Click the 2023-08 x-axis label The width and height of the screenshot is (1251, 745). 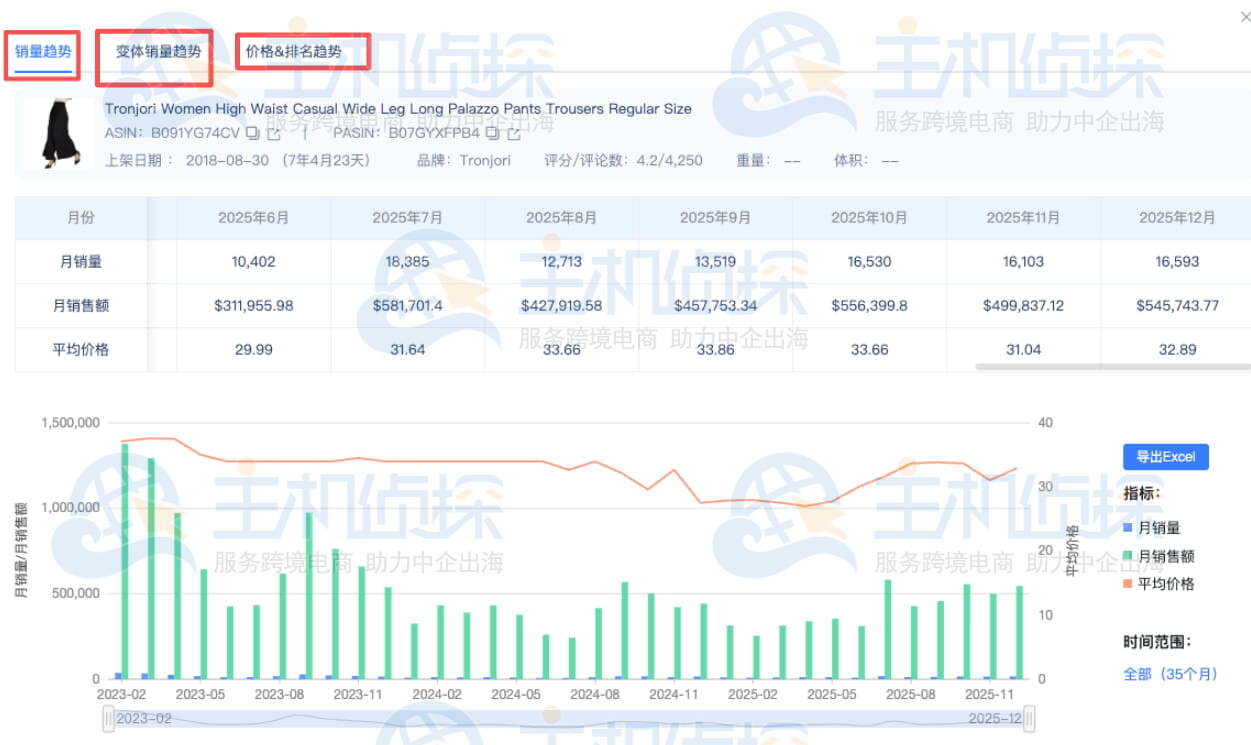pos(281,693)
